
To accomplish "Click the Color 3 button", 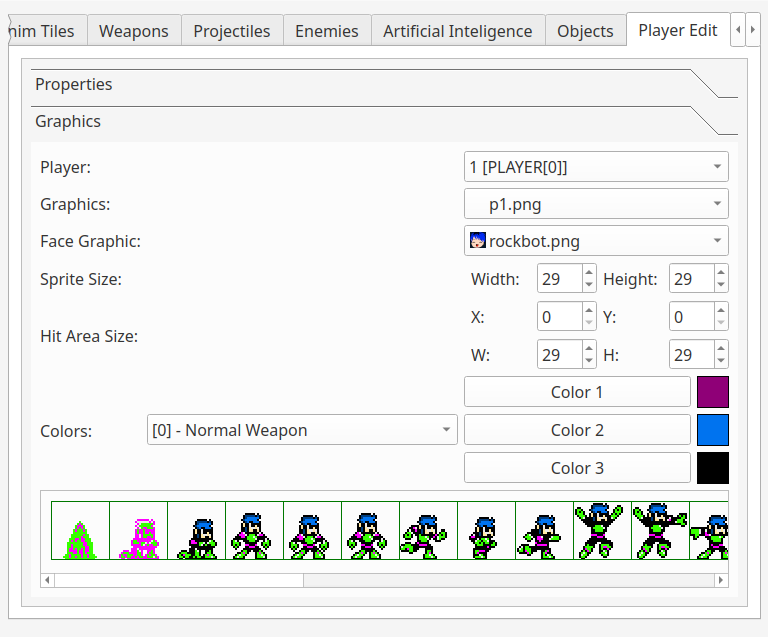I will click(577, 468).
